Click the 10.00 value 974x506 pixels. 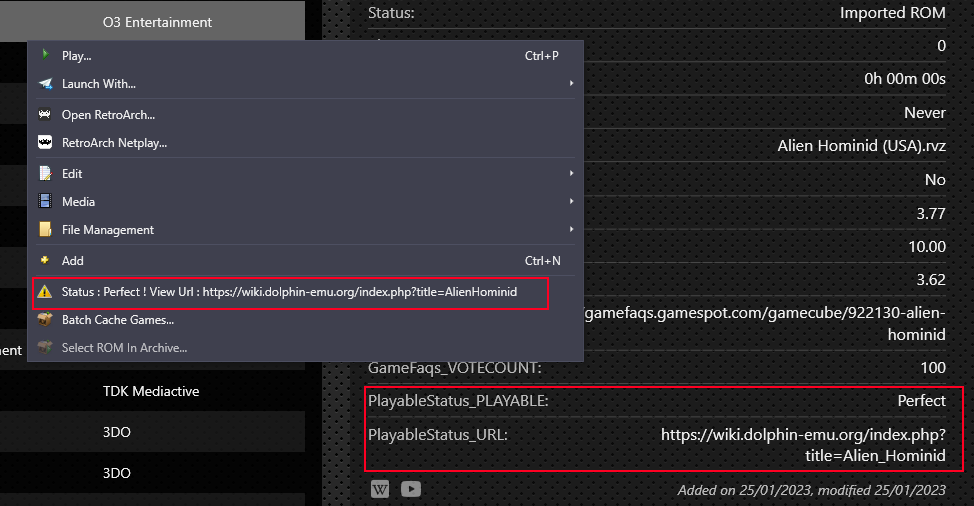click(927, 246)
